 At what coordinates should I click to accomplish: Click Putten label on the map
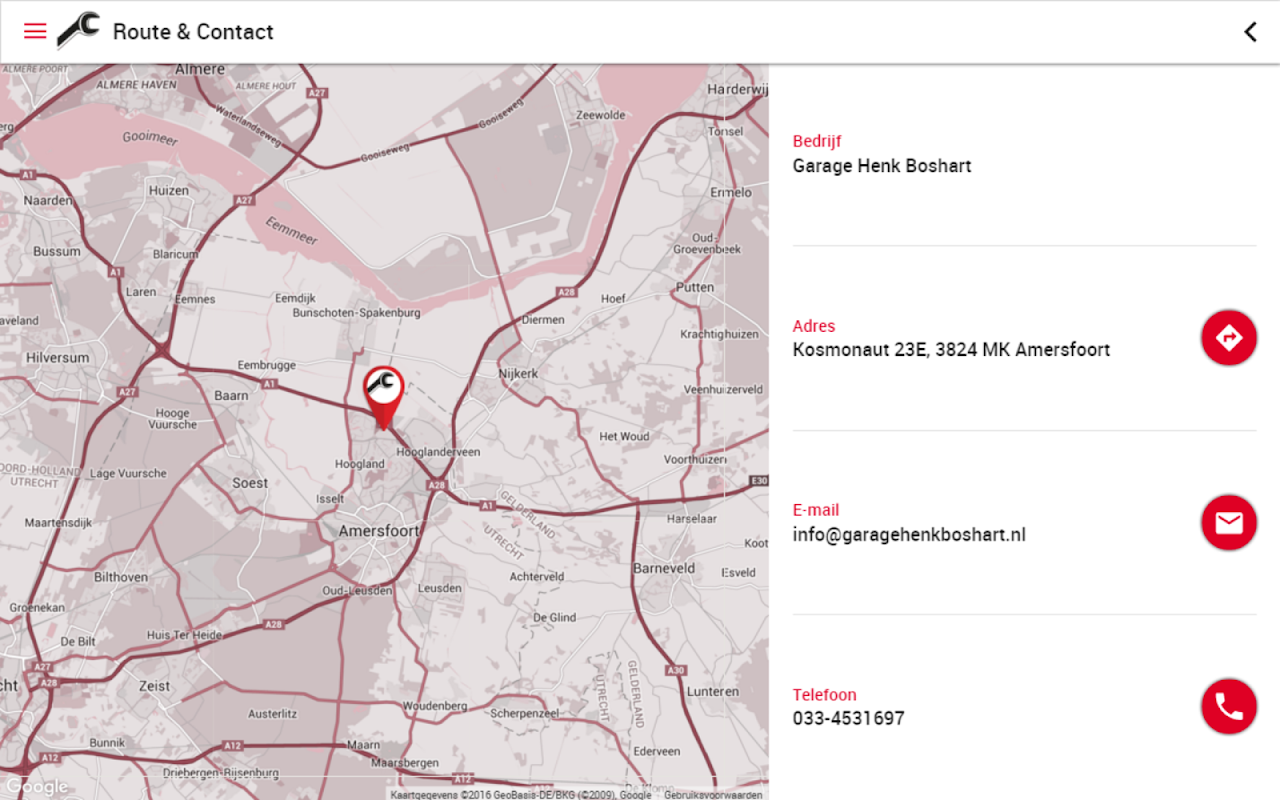click(x=695, y=287)
